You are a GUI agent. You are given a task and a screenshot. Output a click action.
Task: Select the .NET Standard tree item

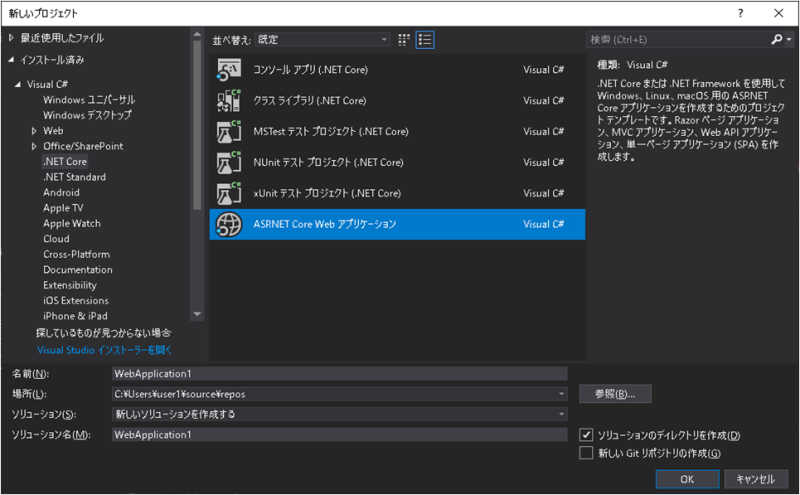[x=74, y=177]
